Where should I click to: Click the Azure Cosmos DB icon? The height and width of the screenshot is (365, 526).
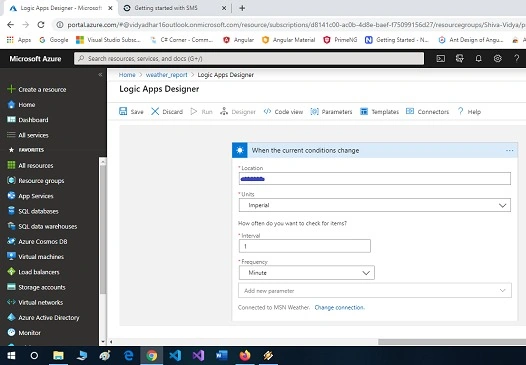11,241
